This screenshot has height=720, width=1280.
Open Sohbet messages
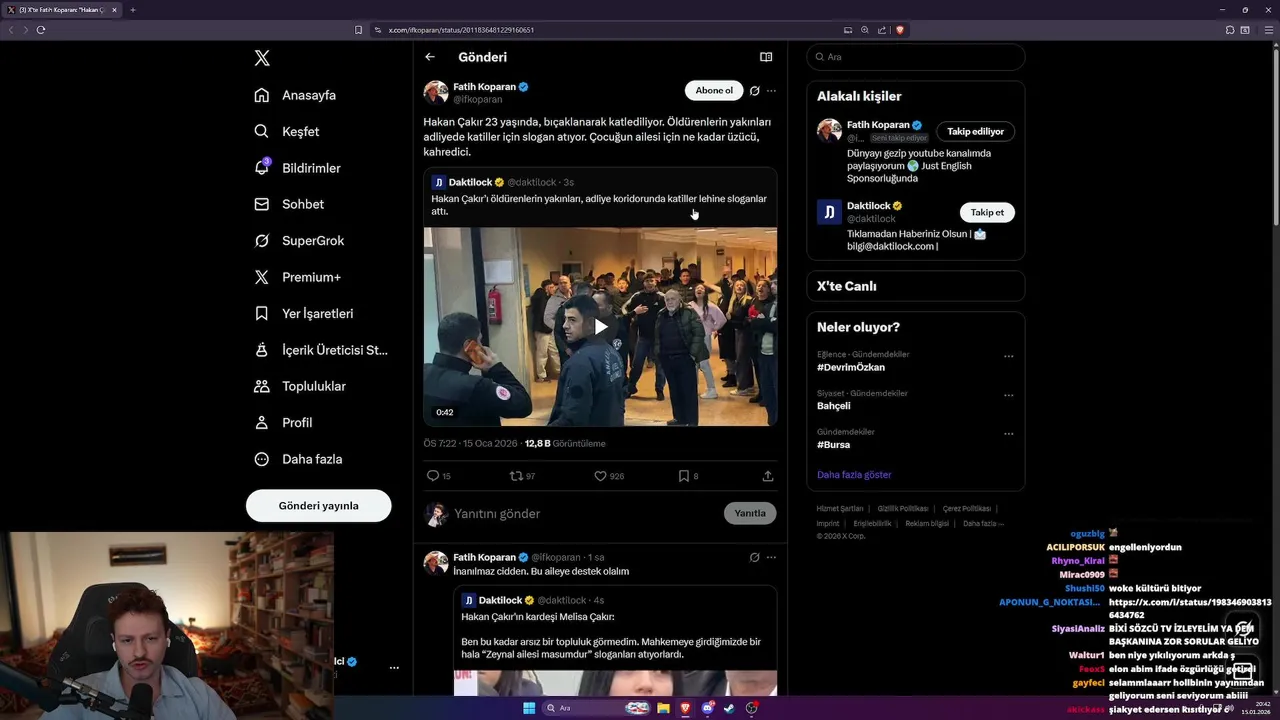click(x=289, y=204)
